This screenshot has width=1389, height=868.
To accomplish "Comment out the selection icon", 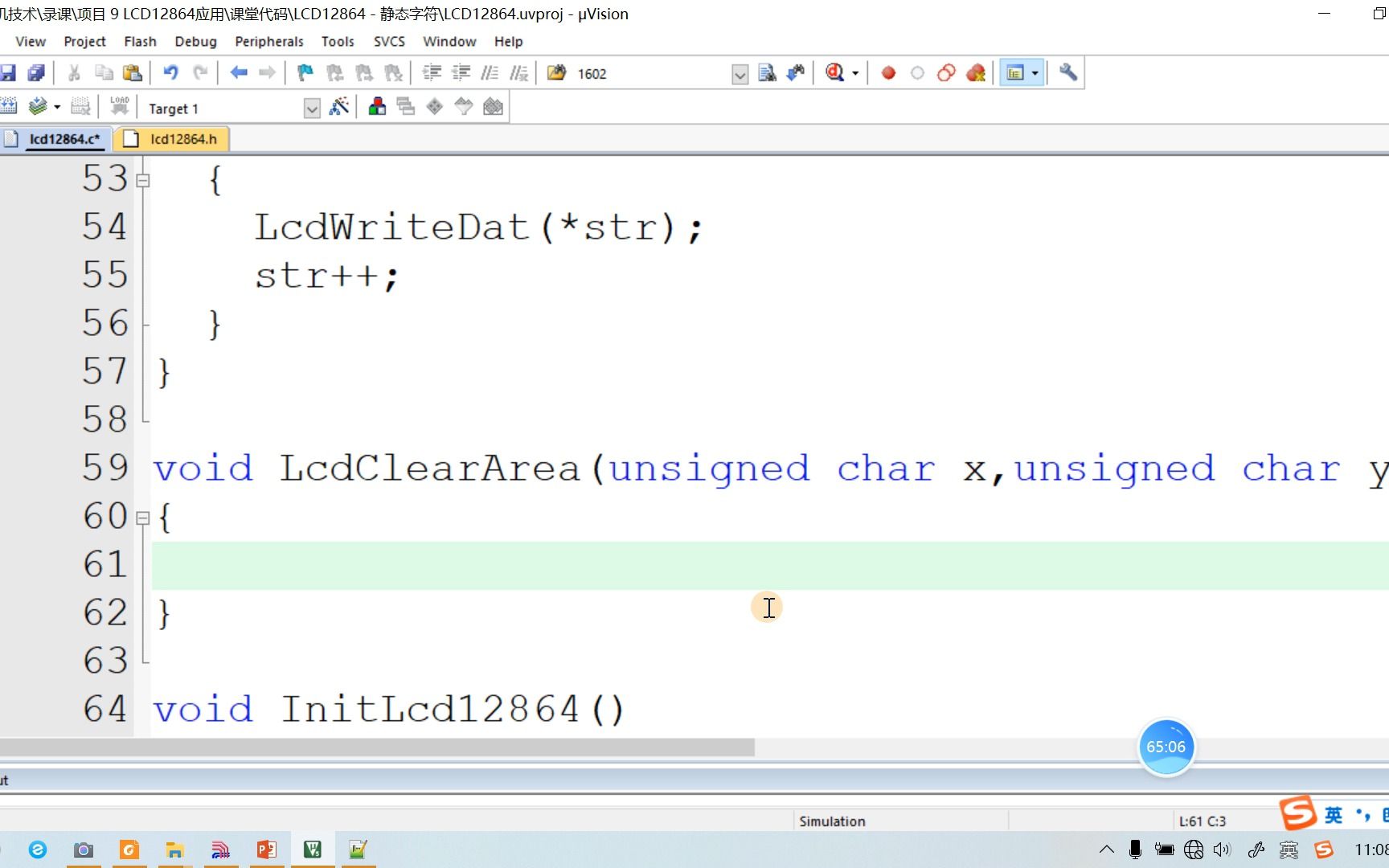I will pyautogui.click(x=490, y=73).
